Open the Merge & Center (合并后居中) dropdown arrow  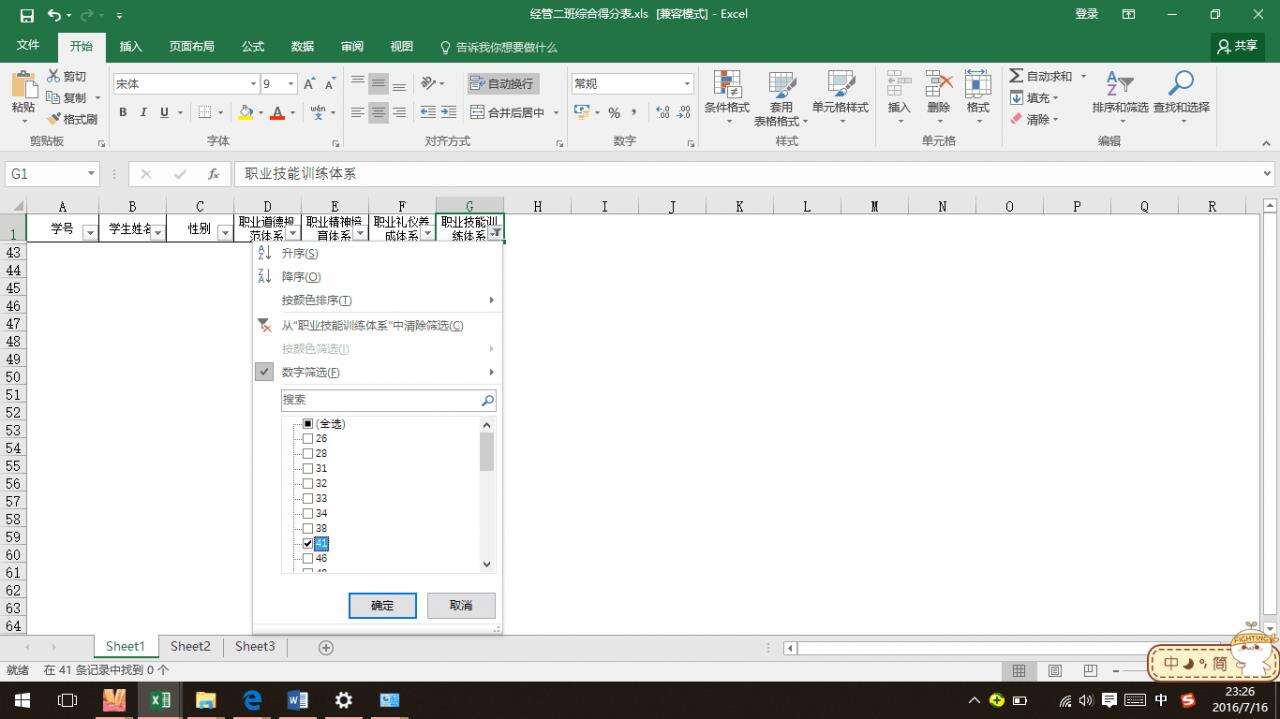tap(556, 113)
